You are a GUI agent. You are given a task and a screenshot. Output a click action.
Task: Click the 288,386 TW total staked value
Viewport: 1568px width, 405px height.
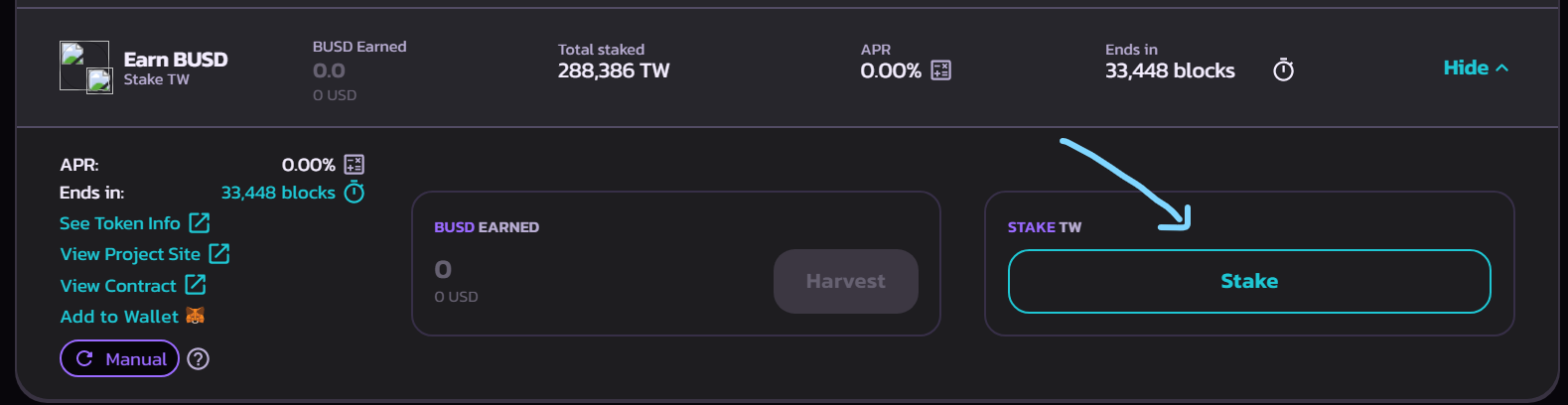click(x=614, y=70)
